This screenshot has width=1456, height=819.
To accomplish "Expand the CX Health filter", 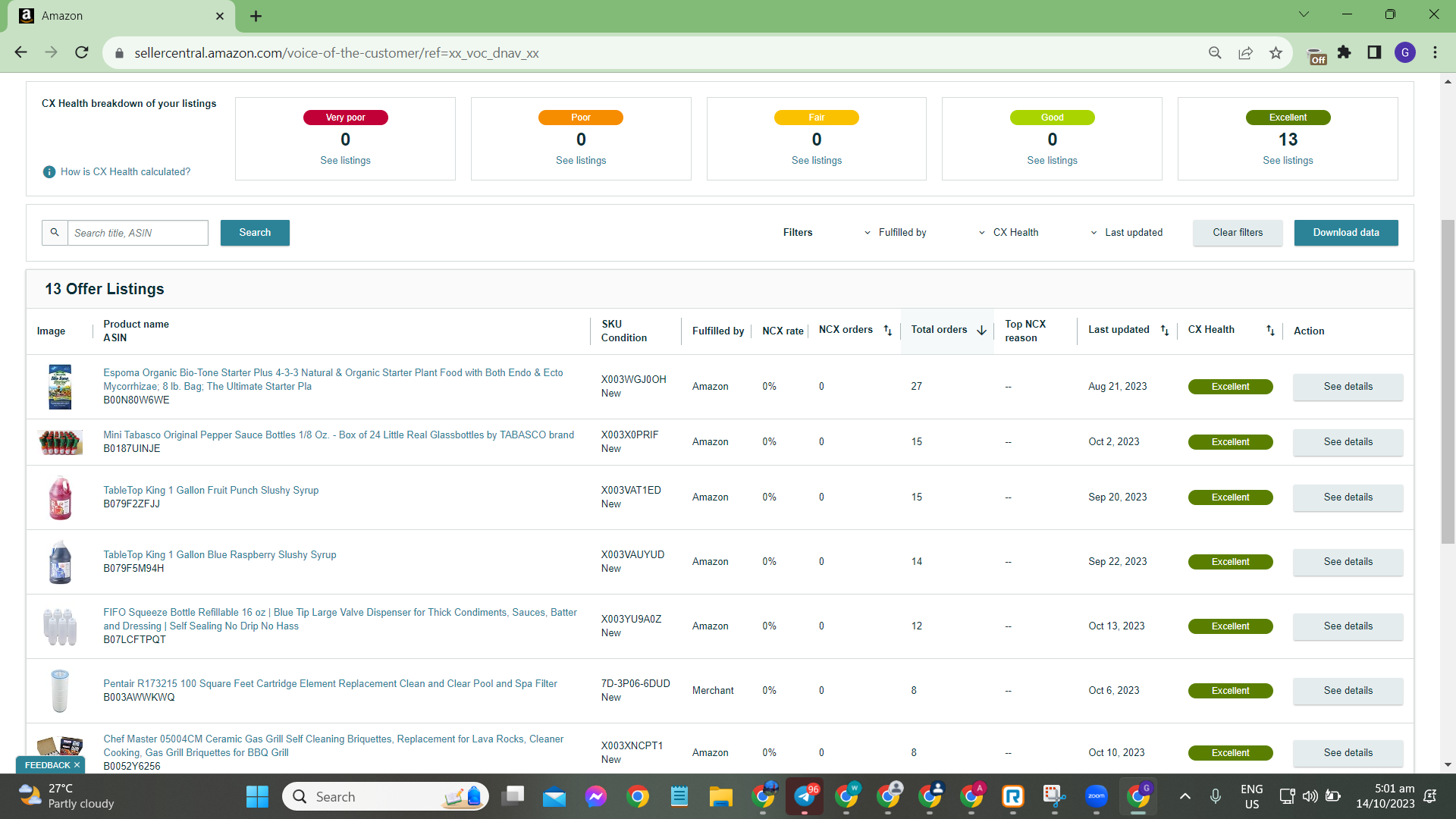I will [x=1009, y=233].
